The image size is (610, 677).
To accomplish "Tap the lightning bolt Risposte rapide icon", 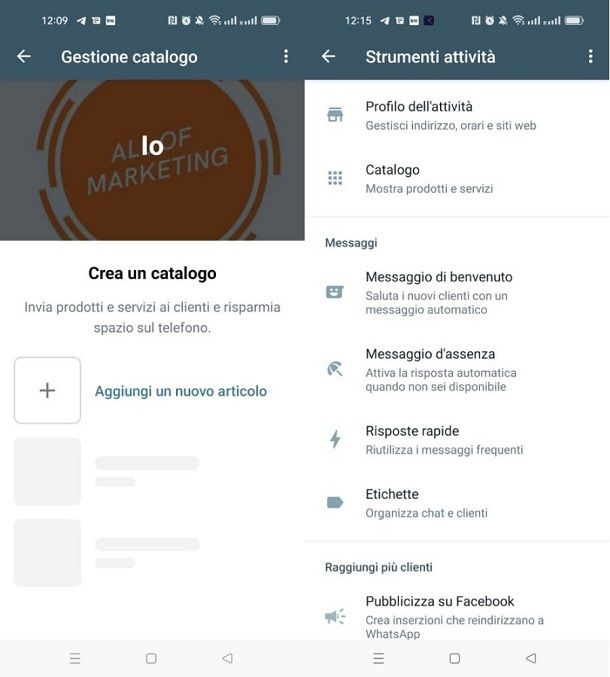I will point(335,439).
